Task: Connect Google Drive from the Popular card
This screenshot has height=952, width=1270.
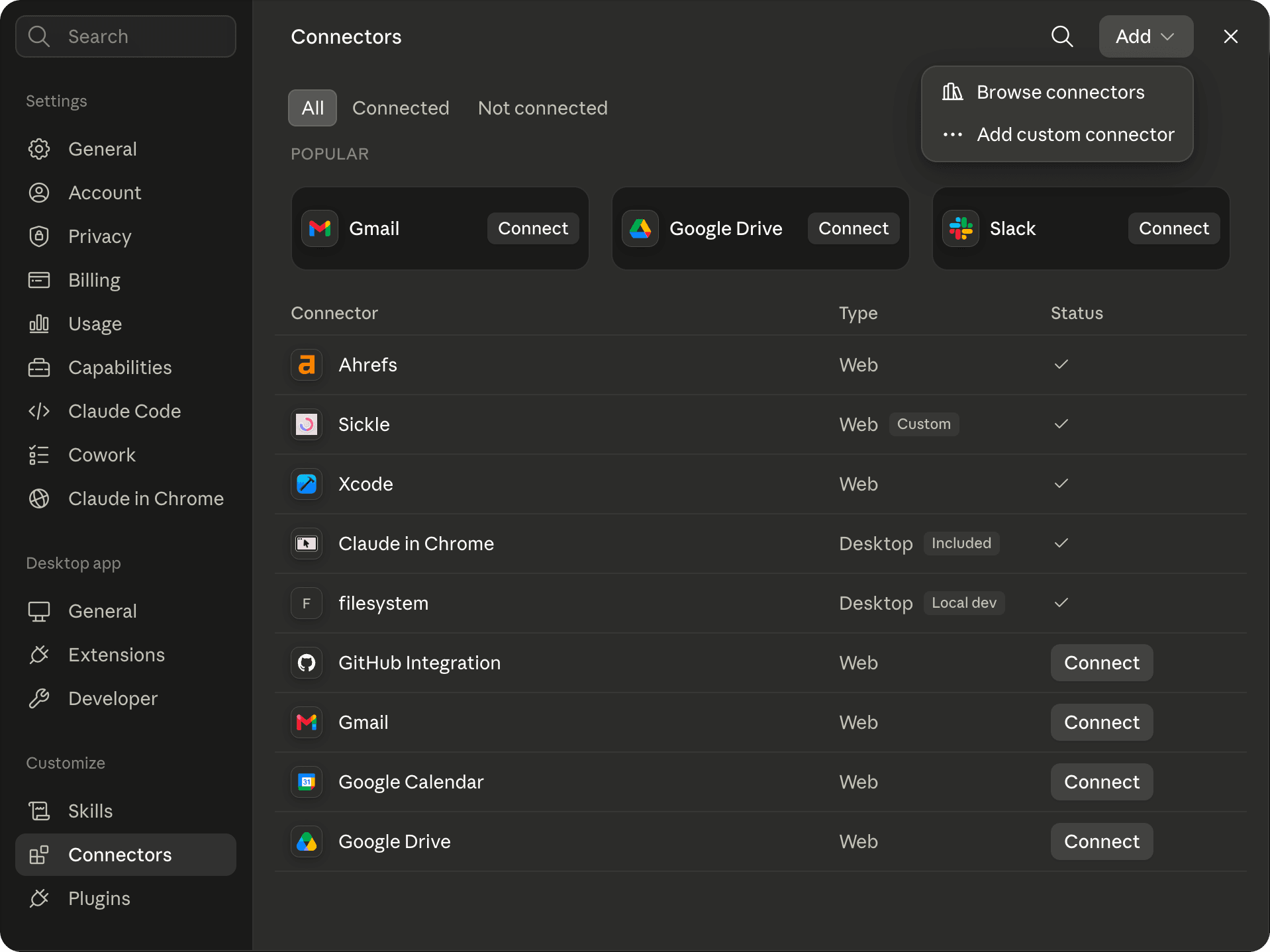Action: (x=854, y=228)
